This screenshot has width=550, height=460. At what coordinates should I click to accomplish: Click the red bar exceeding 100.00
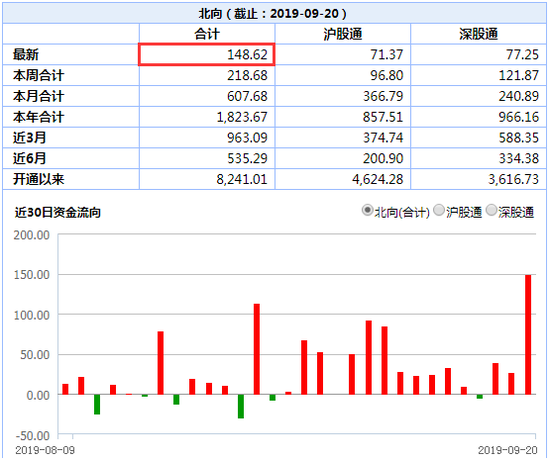click(257, 349)
